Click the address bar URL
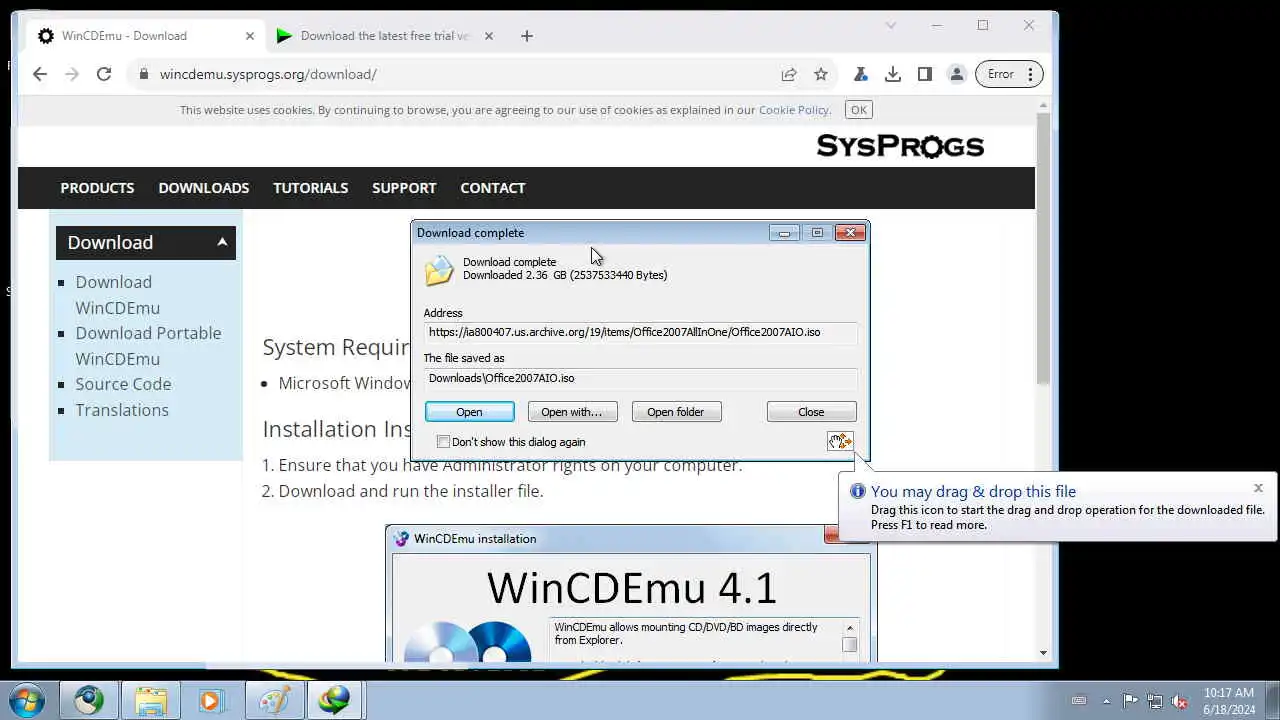The width and height of the screenshot is (1280, 720). pyautogui.click(x=268, y=74)
